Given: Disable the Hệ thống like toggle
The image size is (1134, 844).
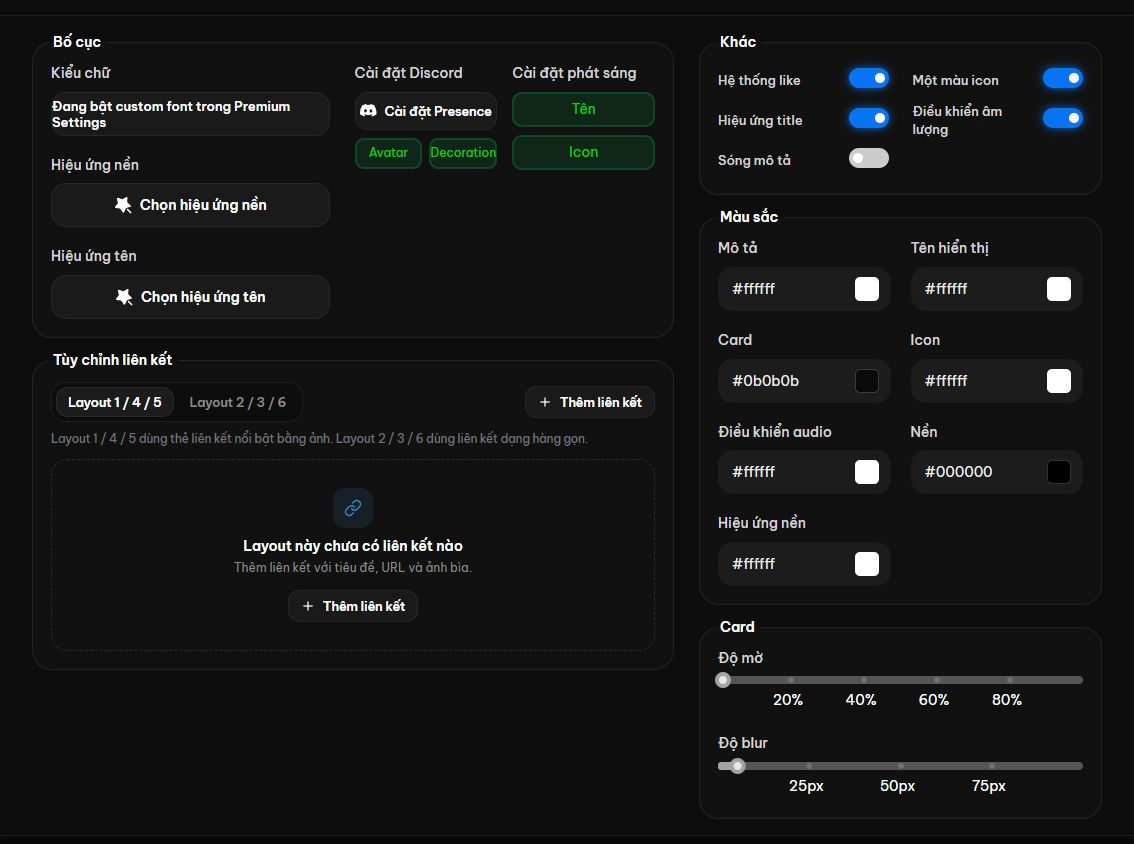Looking at the screenshot, I should [869, 78].
